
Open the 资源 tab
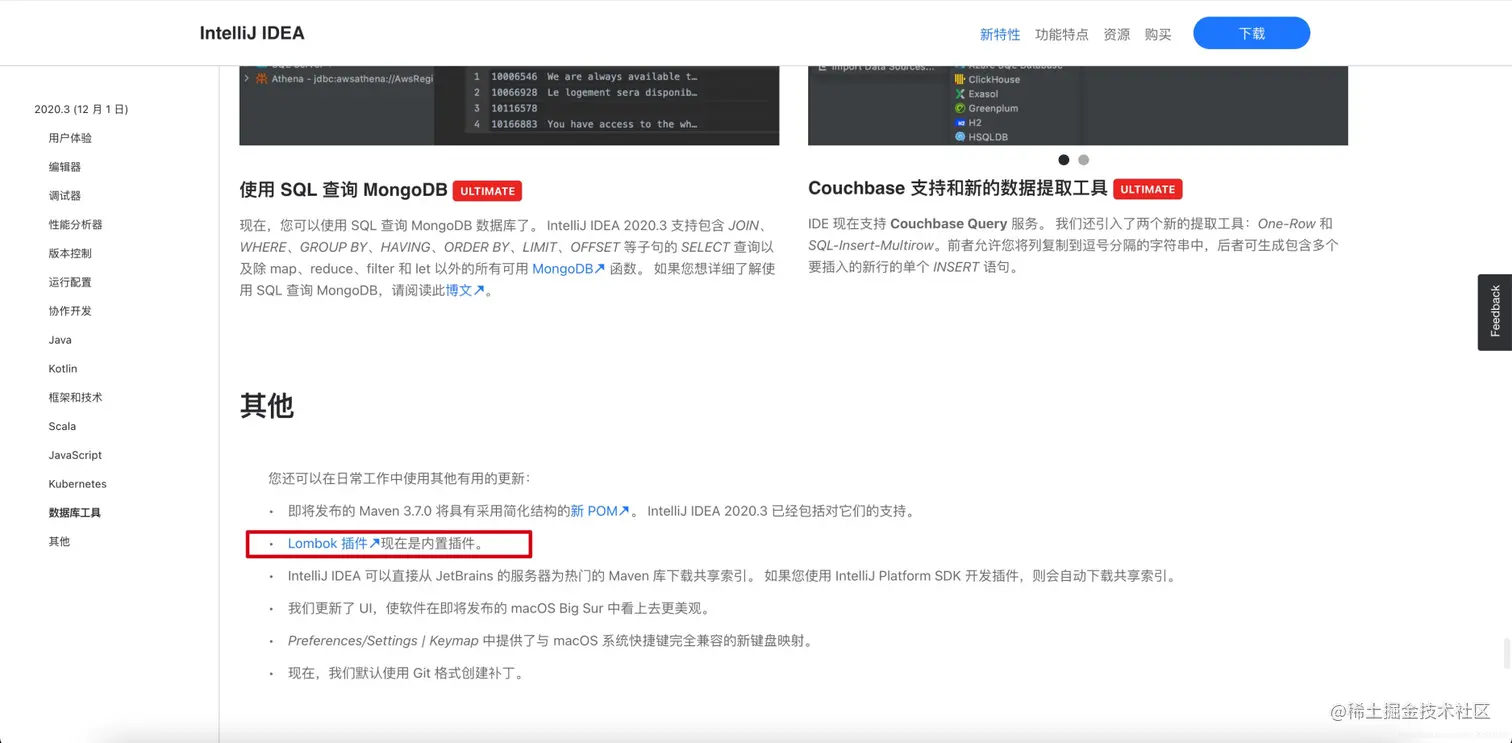click(x=1116, y=34)
